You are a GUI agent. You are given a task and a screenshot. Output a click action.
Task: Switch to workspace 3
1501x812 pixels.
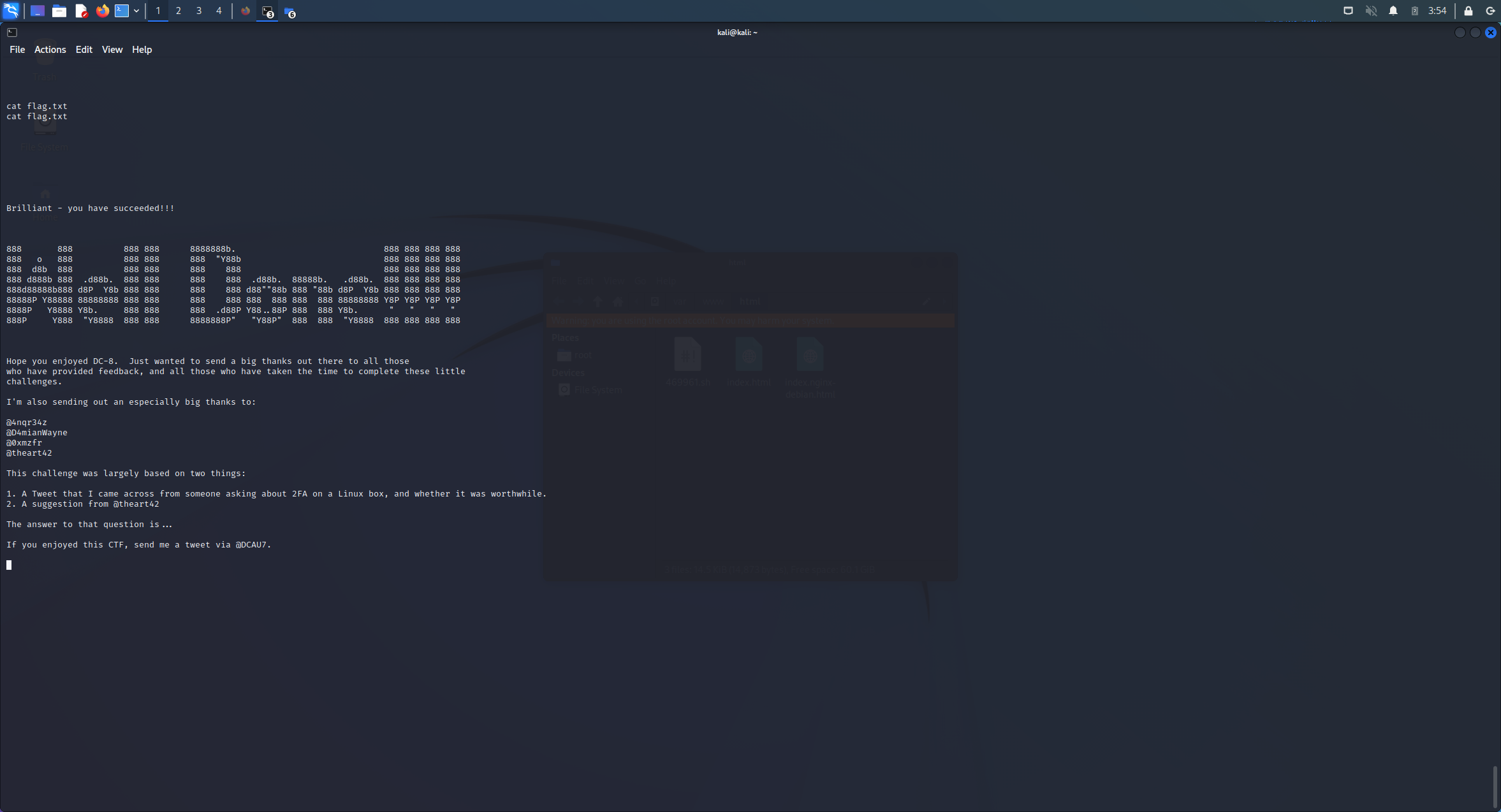199,11
